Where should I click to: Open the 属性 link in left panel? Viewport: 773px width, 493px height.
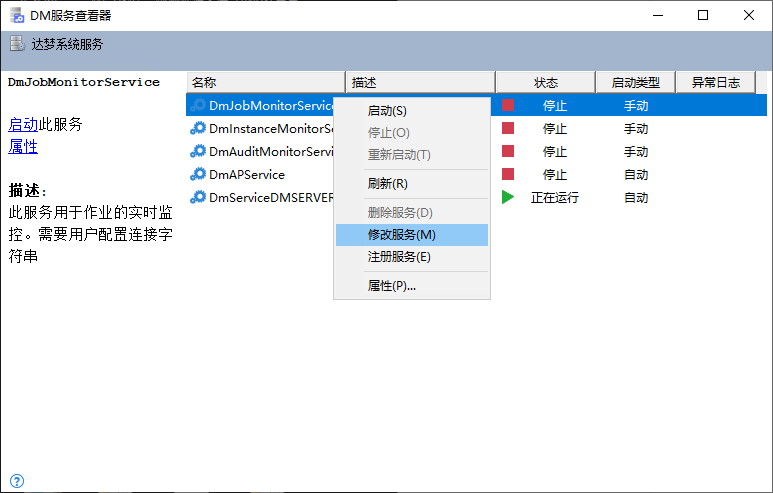click(x=23, y=147)
